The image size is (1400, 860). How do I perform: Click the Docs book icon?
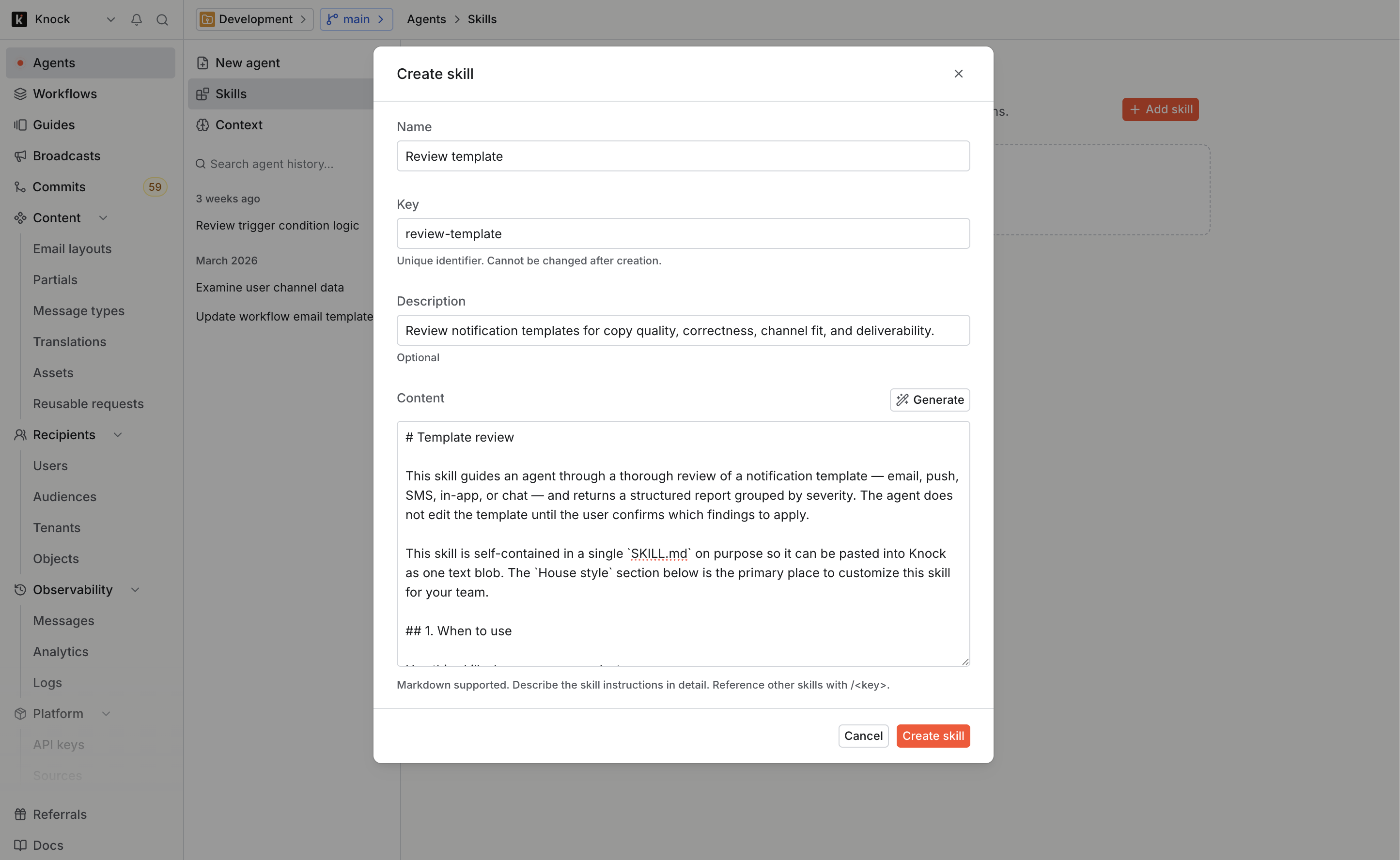(20, 845)
